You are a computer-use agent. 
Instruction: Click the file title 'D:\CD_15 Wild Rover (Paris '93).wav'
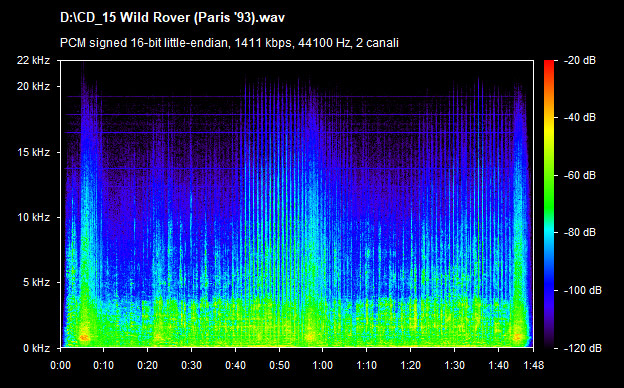[172, 18]
